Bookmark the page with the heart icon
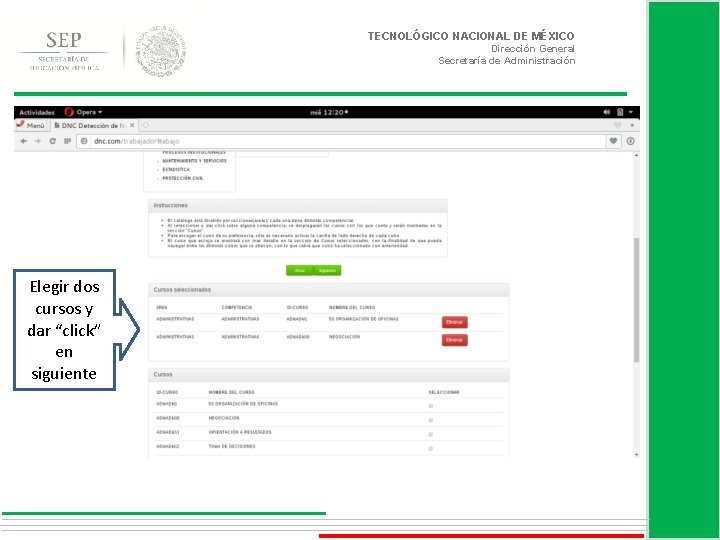This screenshot has width=720, height=540. click(x=613, y=141)
